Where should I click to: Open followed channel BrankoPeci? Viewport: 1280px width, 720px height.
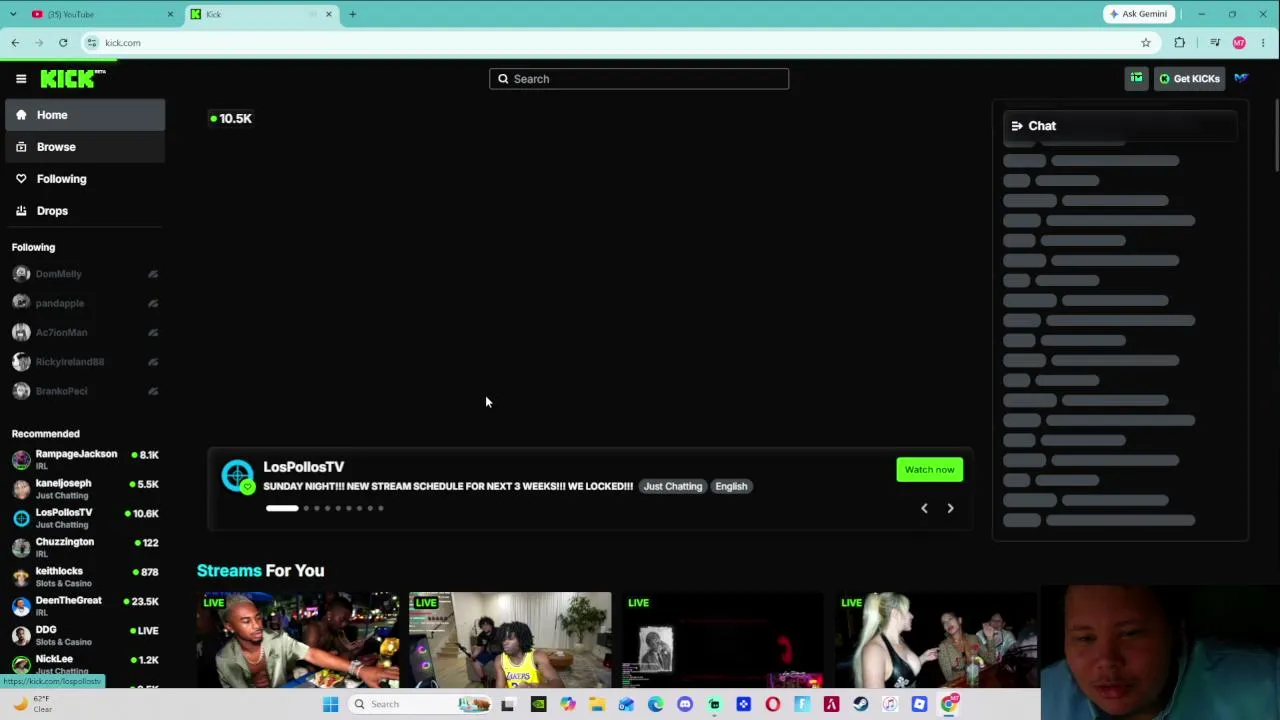pos(85,391)
